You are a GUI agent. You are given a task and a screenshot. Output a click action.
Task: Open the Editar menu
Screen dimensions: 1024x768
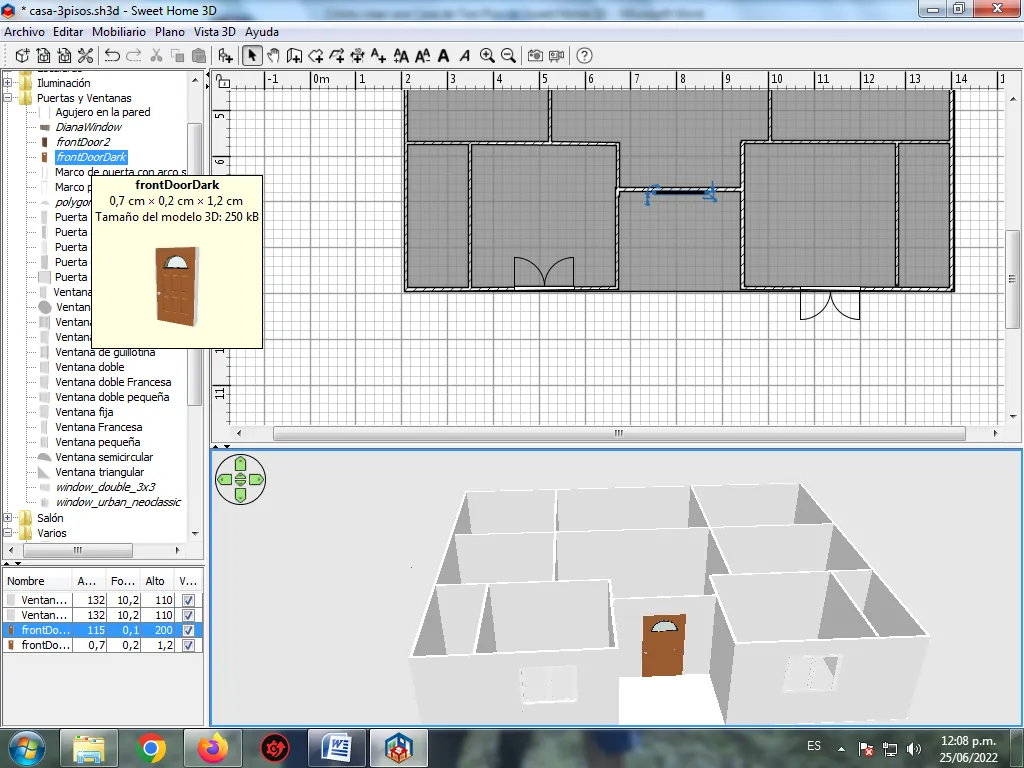point(68,31)
